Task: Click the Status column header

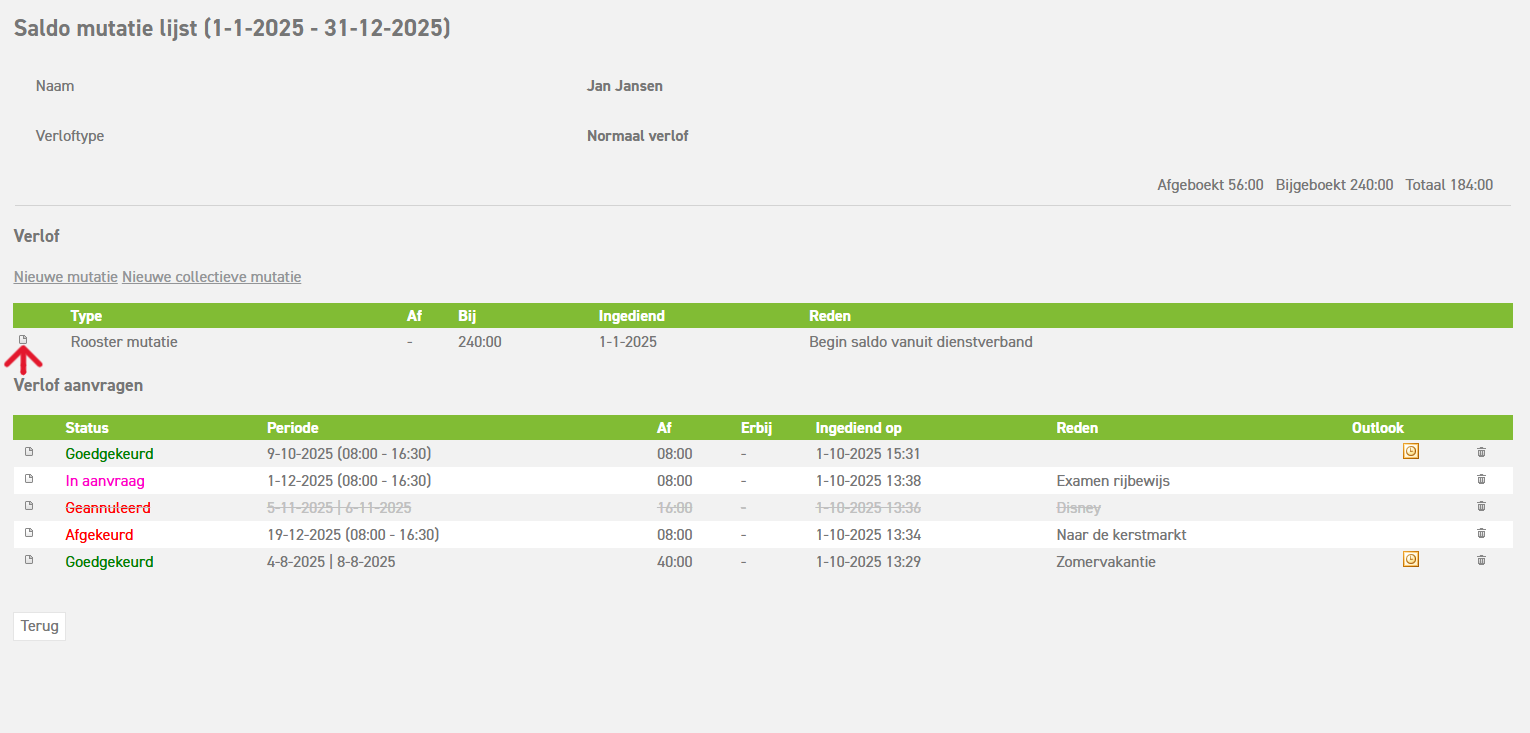Action: pos(87,428)
